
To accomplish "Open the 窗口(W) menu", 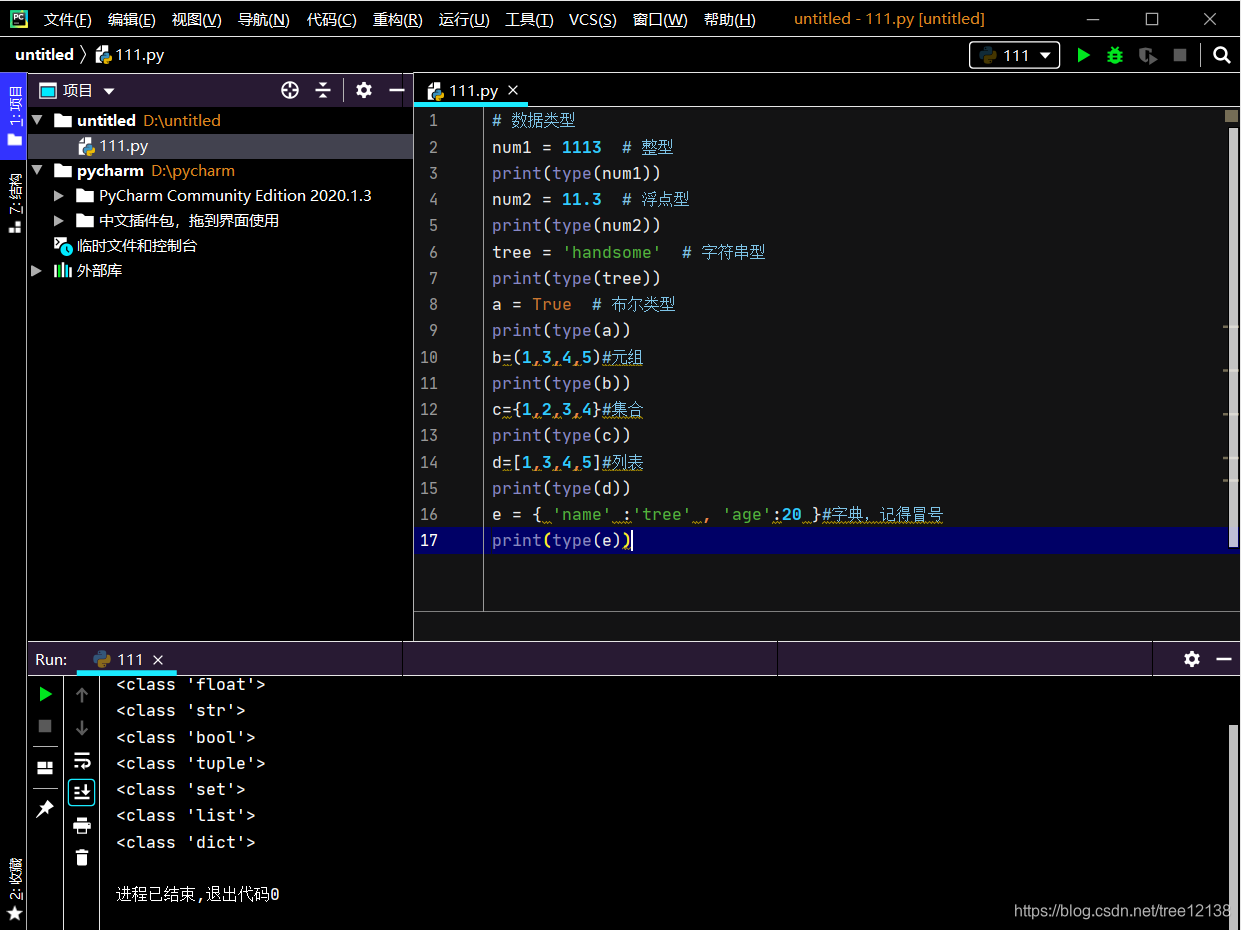I will coord(660,20).
